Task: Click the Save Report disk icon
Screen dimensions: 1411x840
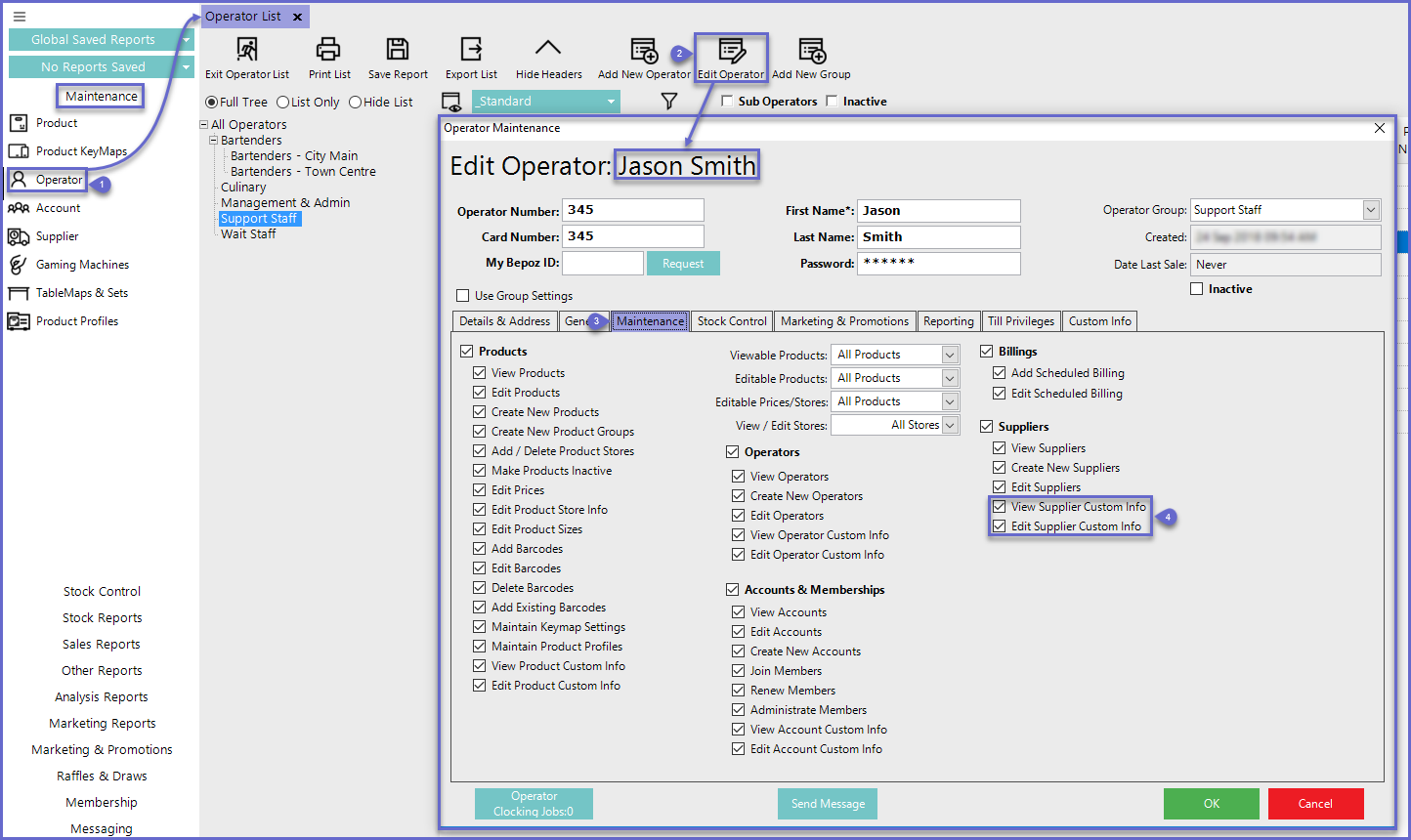Action: click(x=397, y=50)
